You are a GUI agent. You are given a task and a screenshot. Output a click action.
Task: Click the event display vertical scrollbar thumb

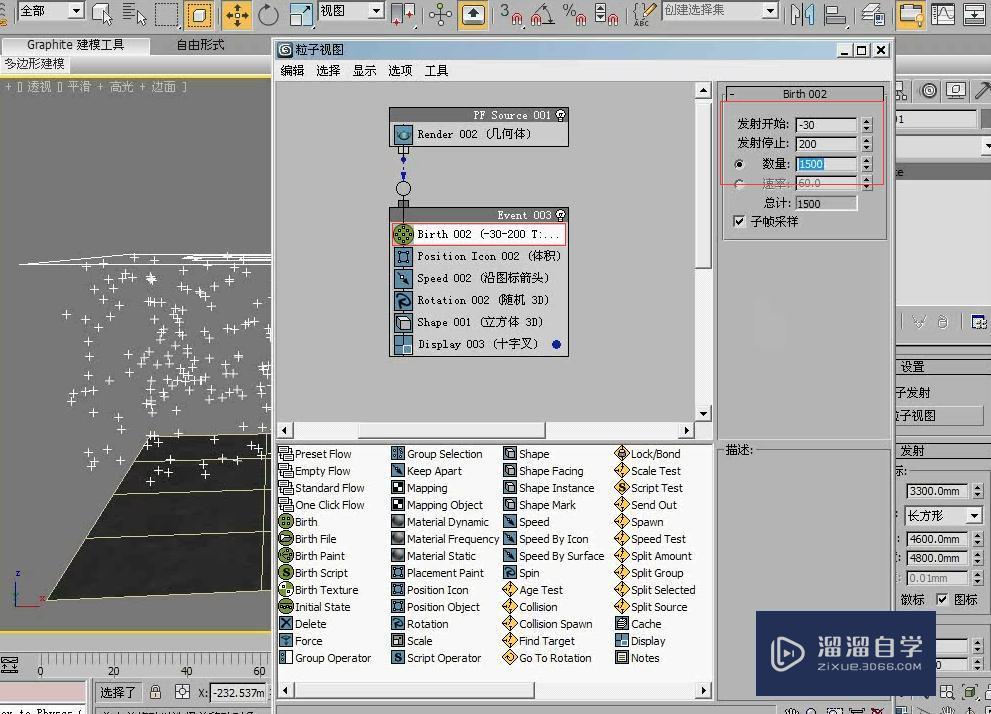703,185
